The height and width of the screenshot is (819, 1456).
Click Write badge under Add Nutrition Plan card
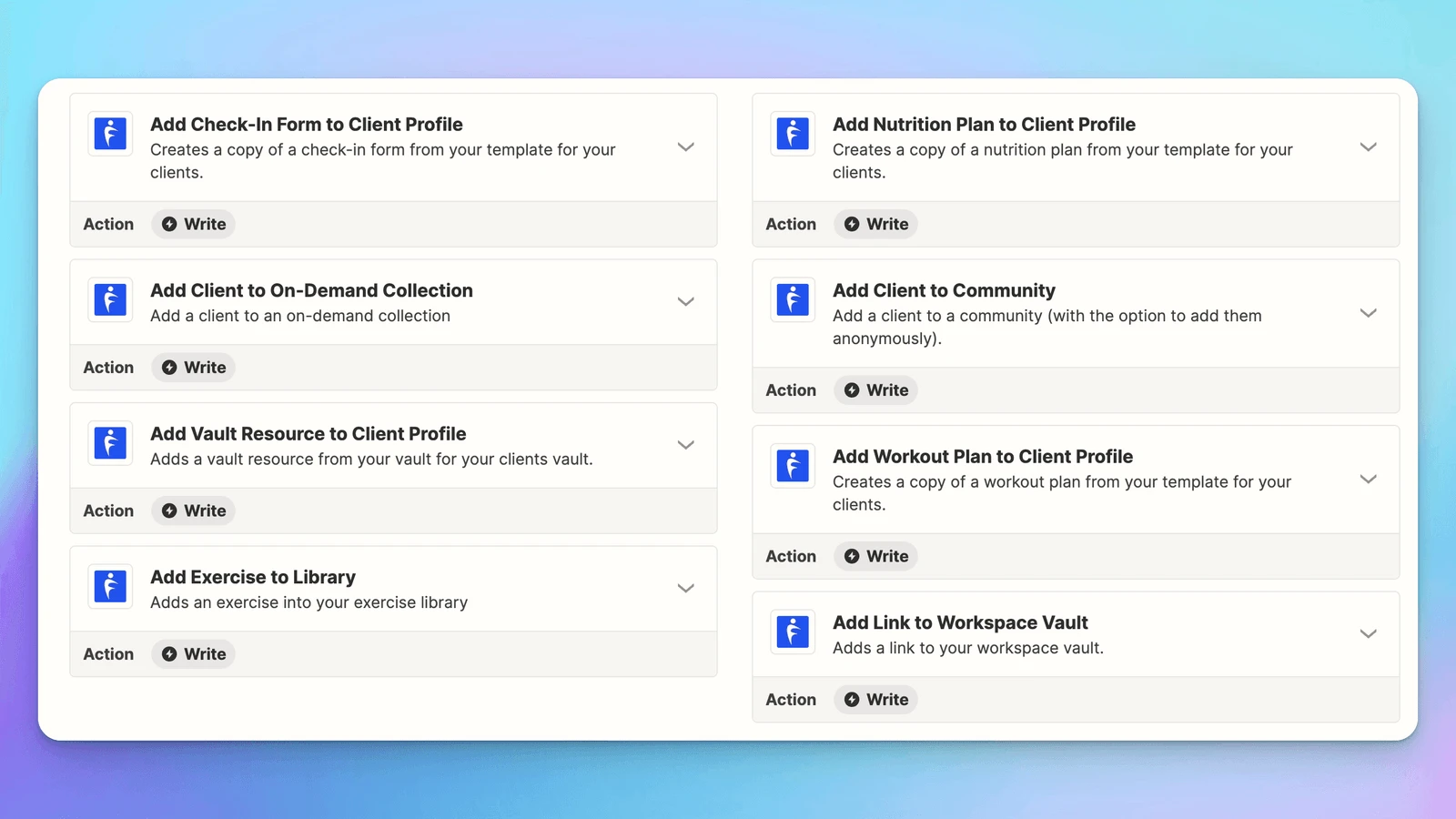[x=875, y=224]
